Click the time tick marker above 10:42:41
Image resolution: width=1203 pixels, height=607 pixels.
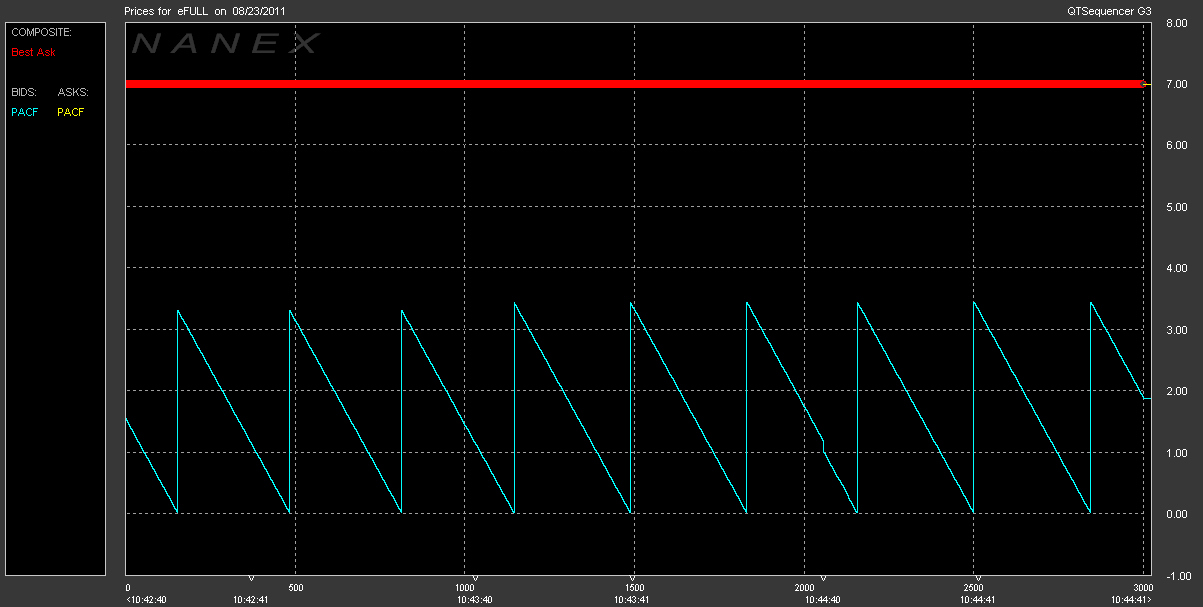251,579
